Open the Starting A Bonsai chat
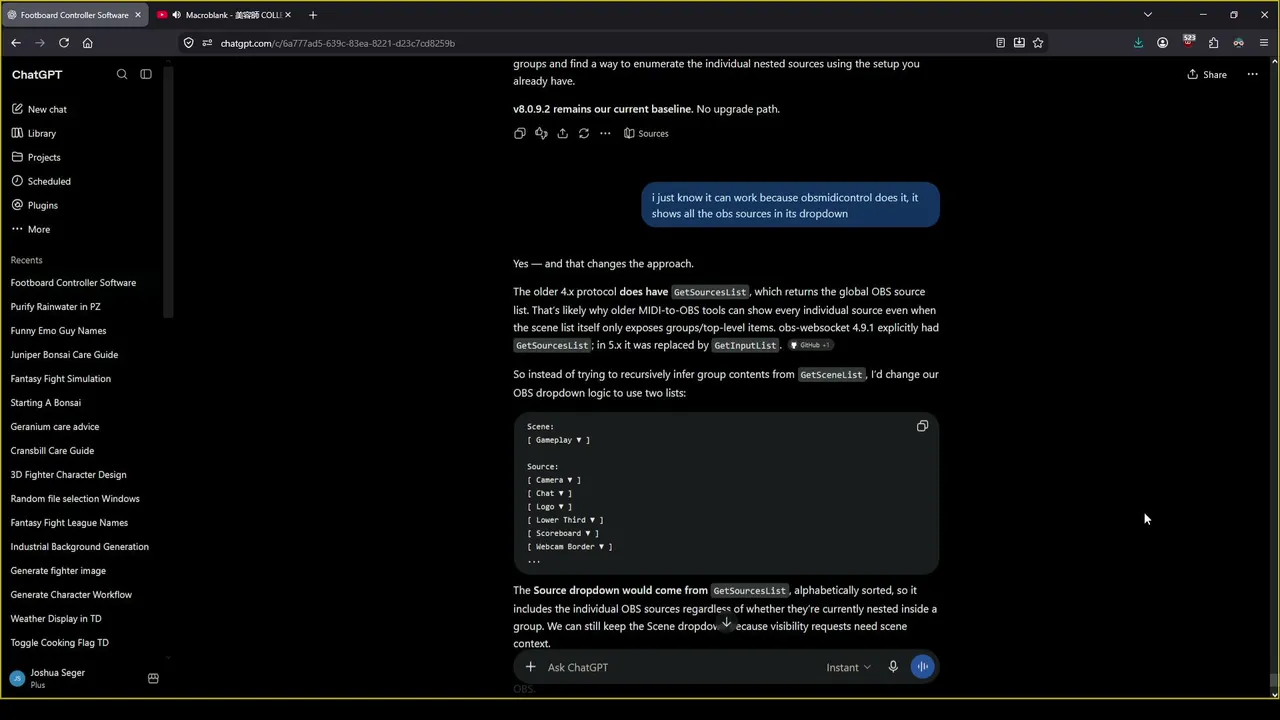Image resolution: width=1280 pixels, height=720 pixels. pos(46,403)
